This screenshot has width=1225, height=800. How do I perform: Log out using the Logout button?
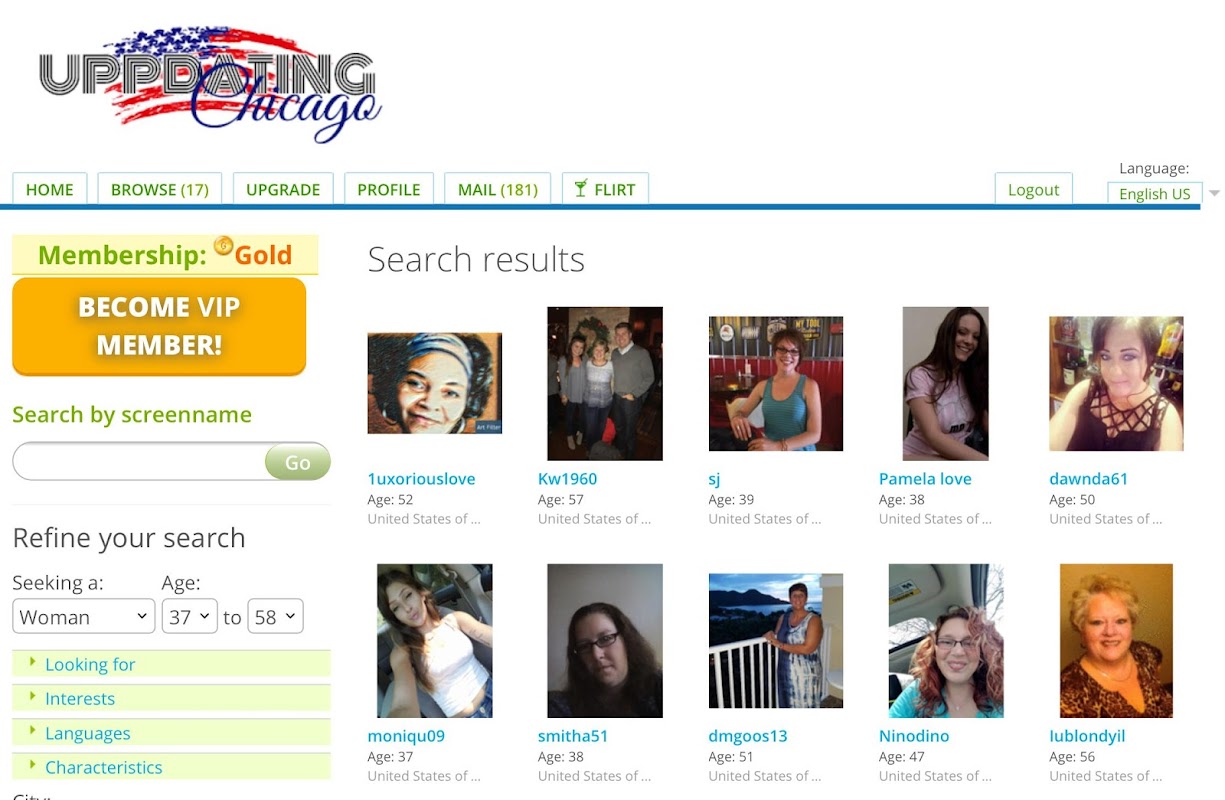1033,189
